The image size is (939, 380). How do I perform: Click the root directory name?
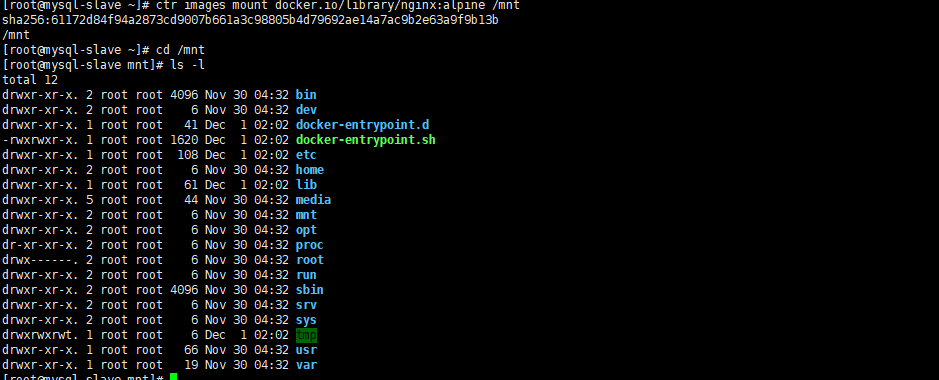click(310, 260)
